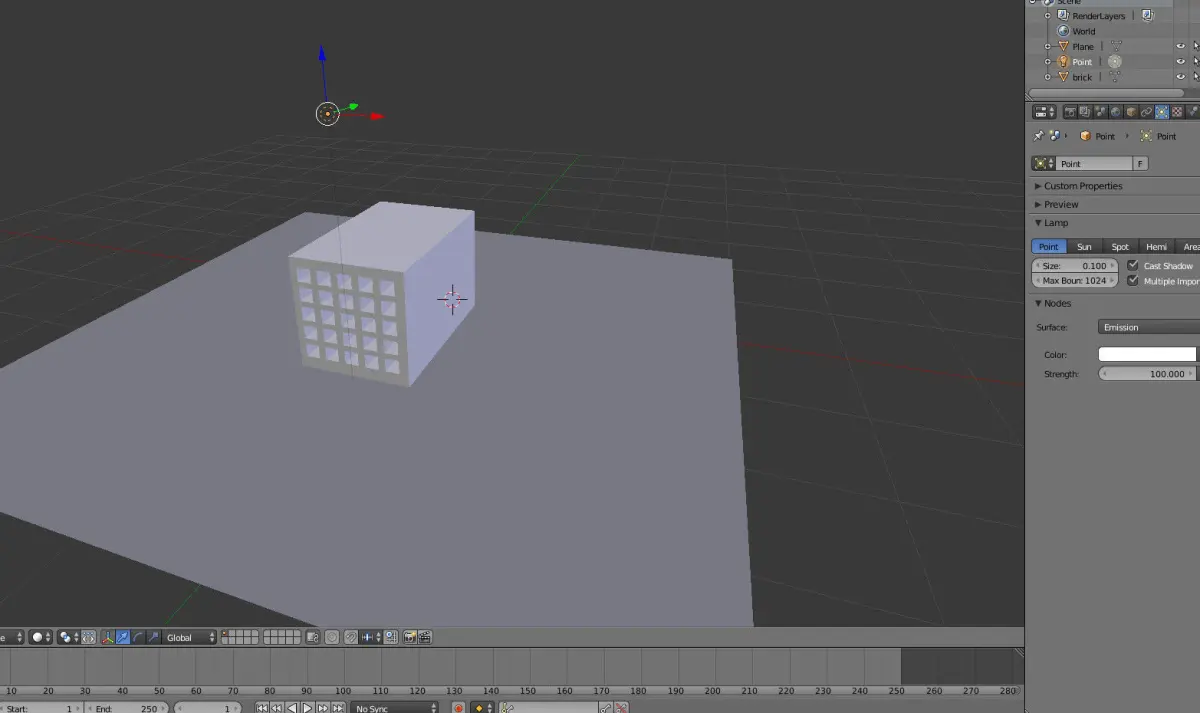Hide the Point lamp via eye icon
1200x713 pixels.
(1181, 61)
